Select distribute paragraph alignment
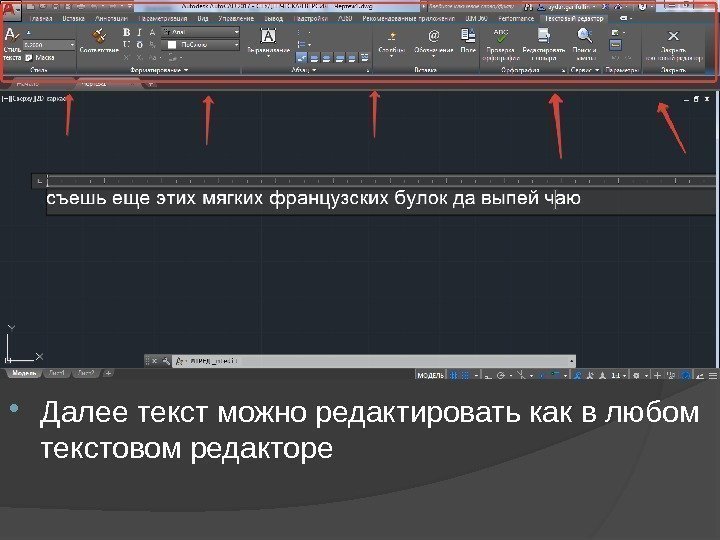This screenshot has height=540, width=720. (364, 57)
